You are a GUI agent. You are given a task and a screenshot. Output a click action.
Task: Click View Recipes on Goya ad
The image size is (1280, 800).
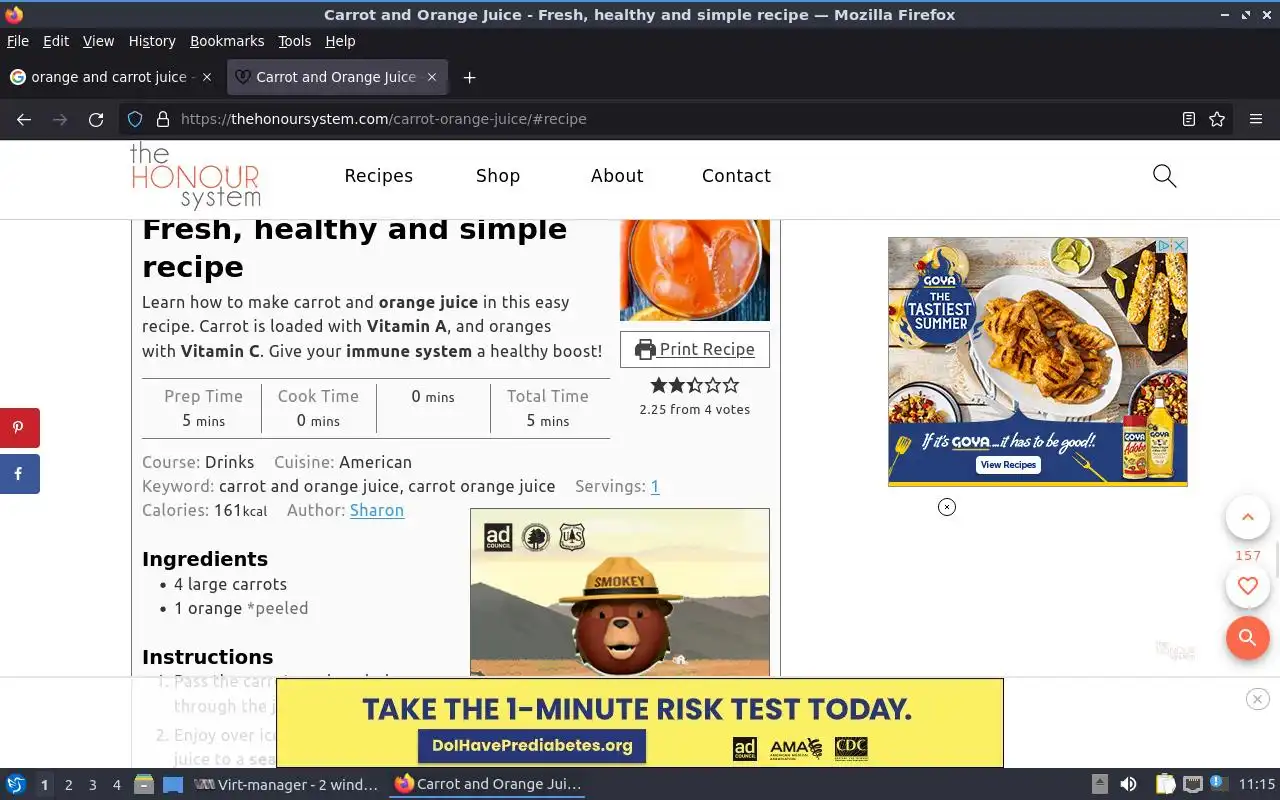point(1008,465)
